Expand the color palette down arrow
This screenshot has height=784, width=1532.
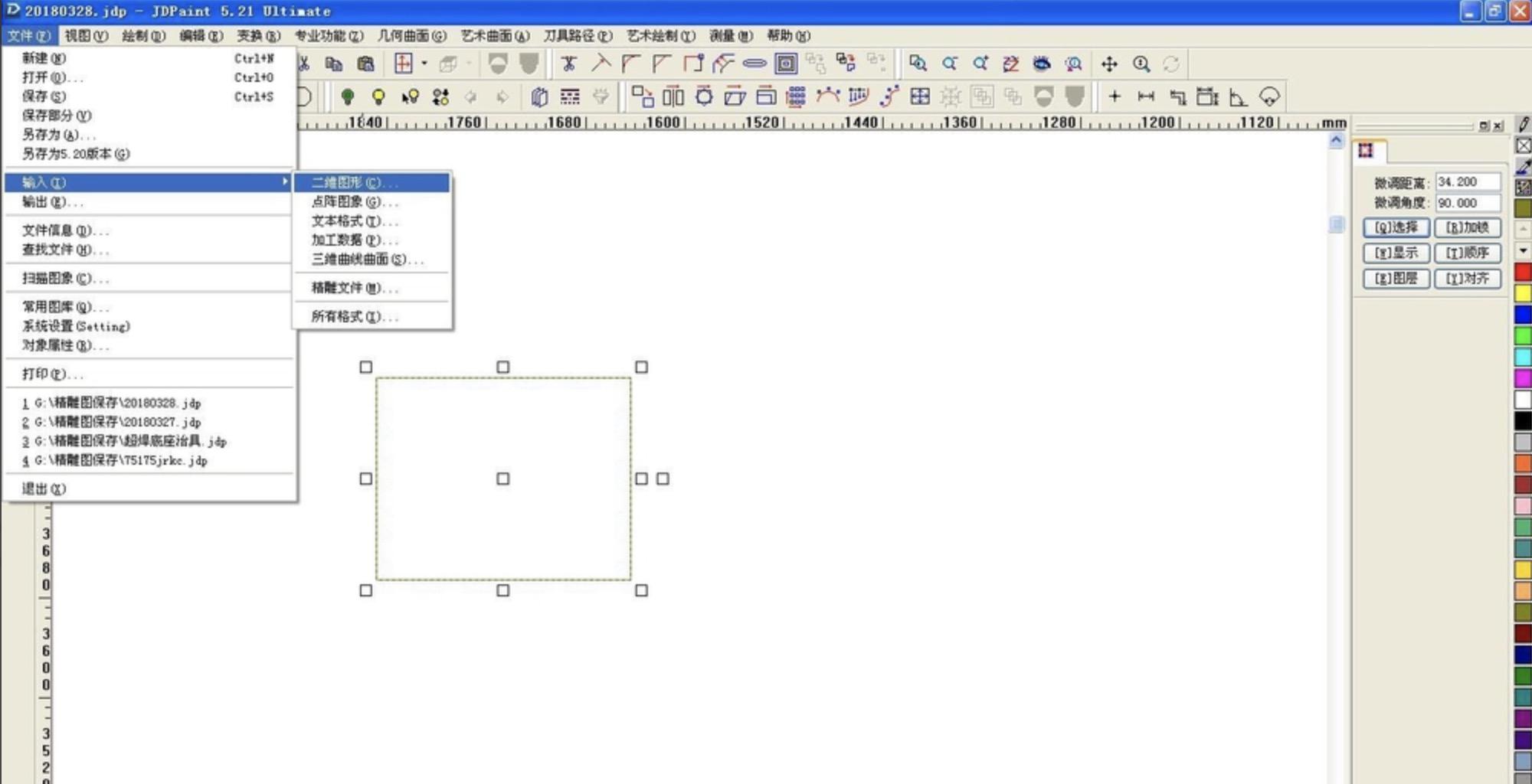click(1523, 251)
